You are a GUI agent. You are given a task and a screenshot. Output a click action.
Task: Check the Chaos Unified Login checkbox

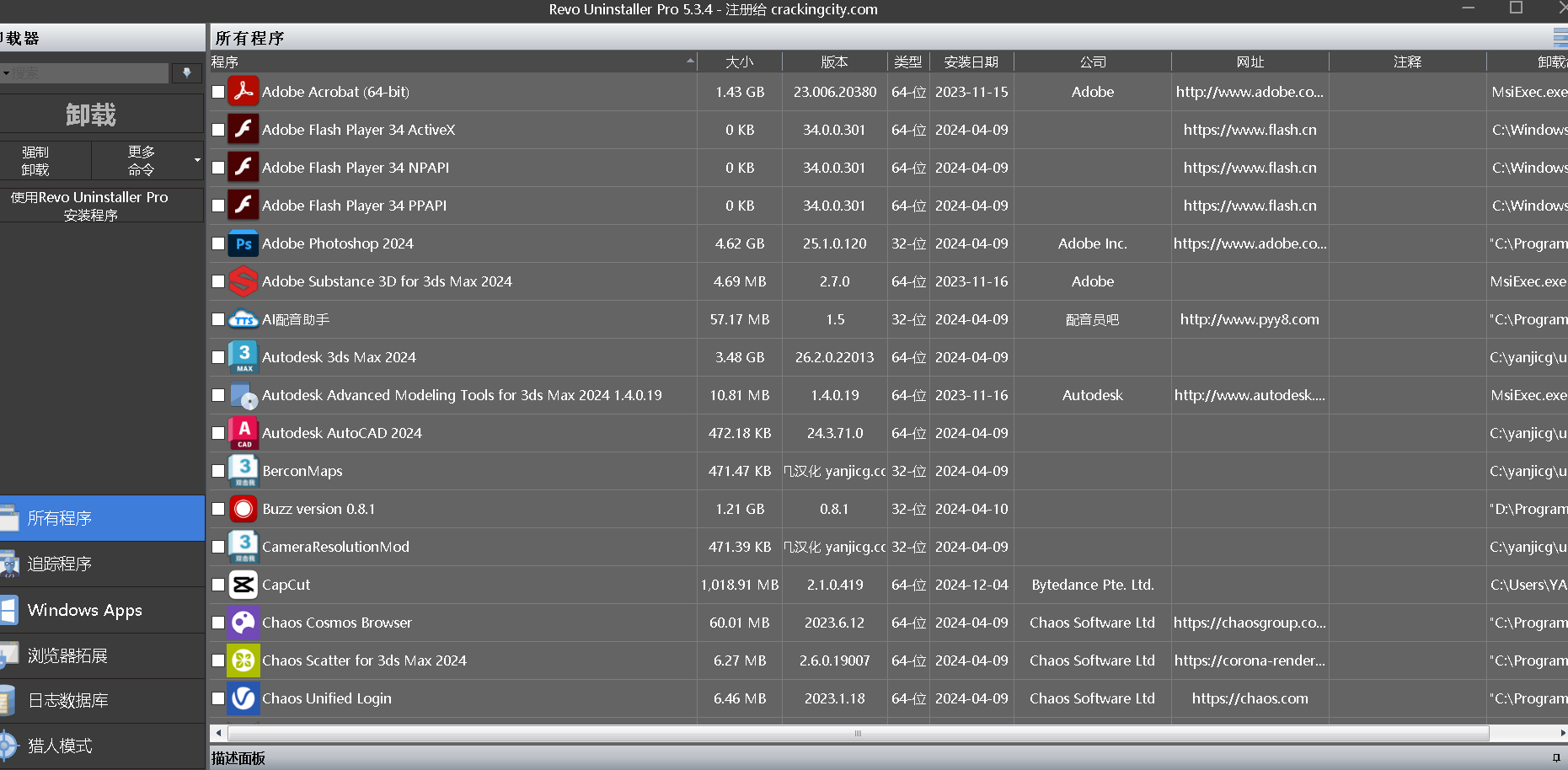[218, 698]
